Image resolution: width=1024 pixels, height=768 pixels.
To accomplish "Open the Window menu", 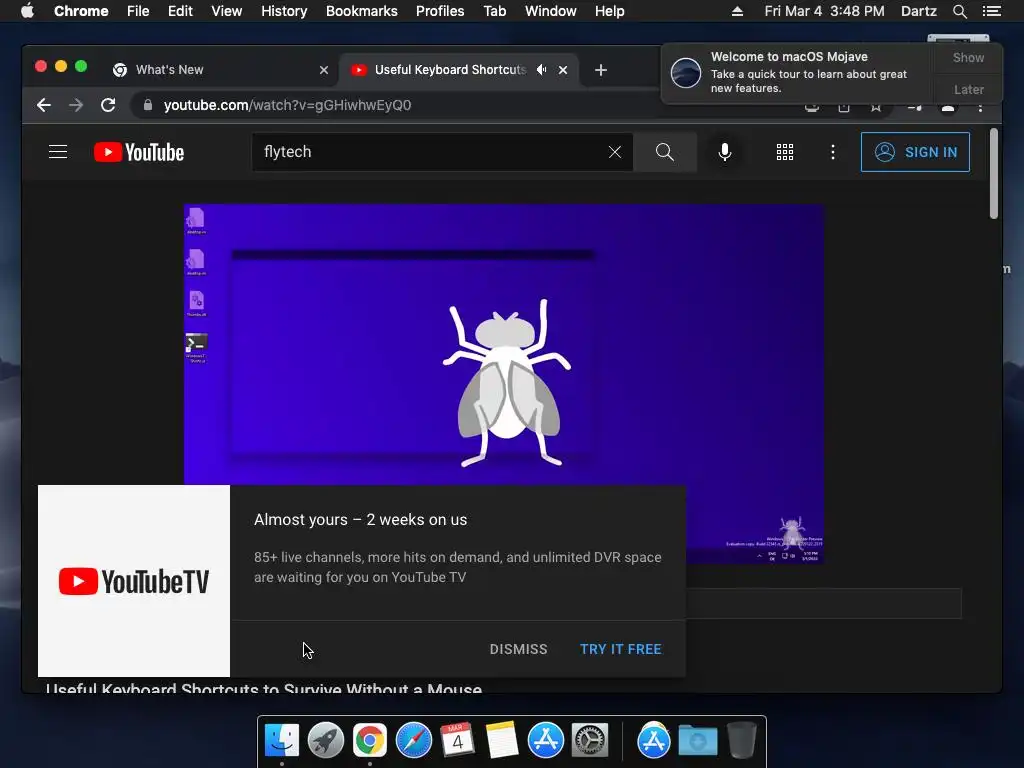I will pos(551,11).
